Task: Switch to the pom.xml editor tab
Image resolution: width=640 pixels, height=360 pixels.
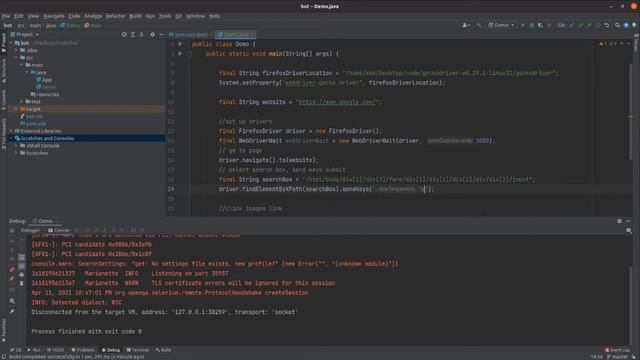Action: pyautogui.click(x=189, y=35)
